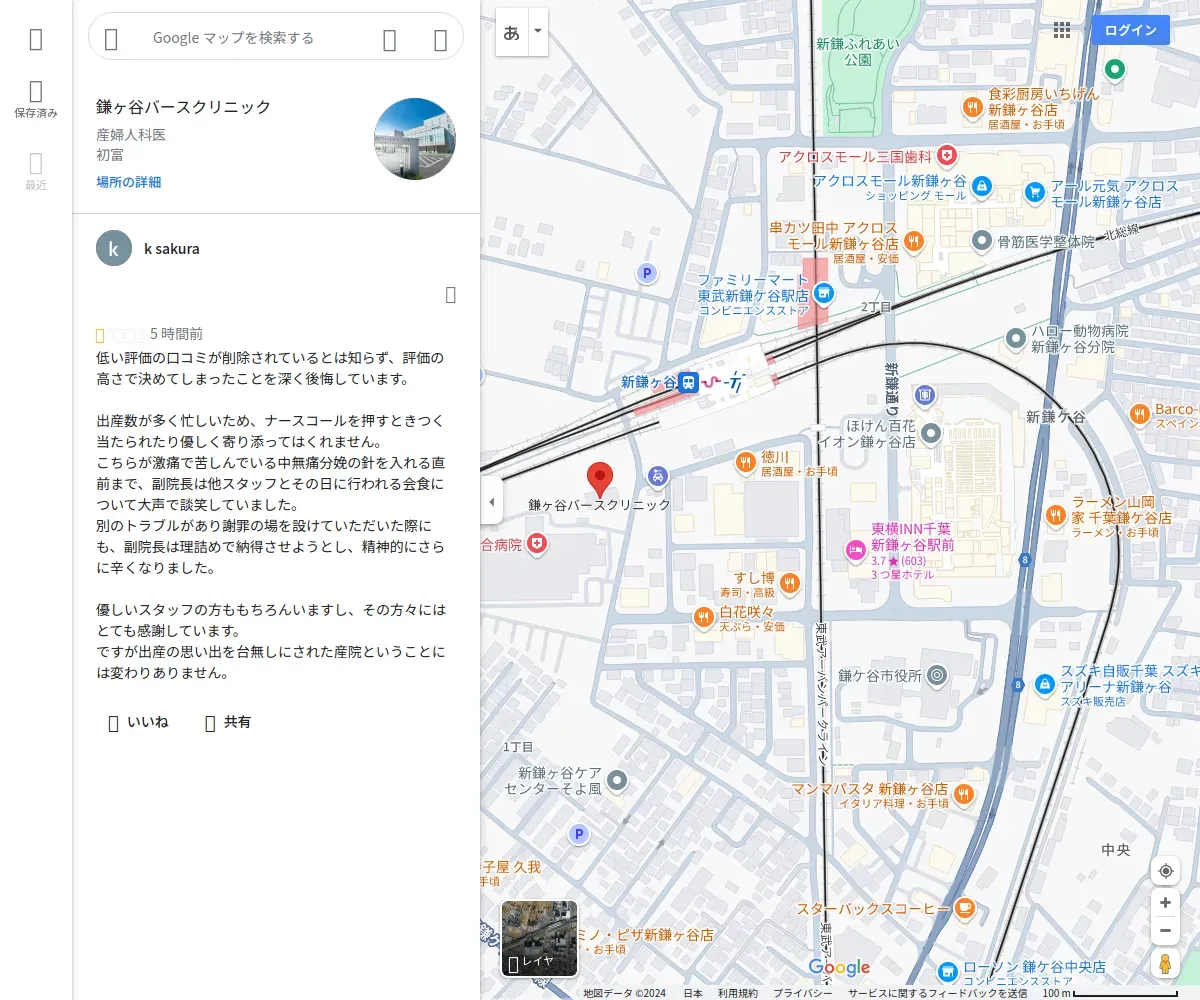
Task: Click the ファミリーマート convenience store marker
Action: (823, 293)
